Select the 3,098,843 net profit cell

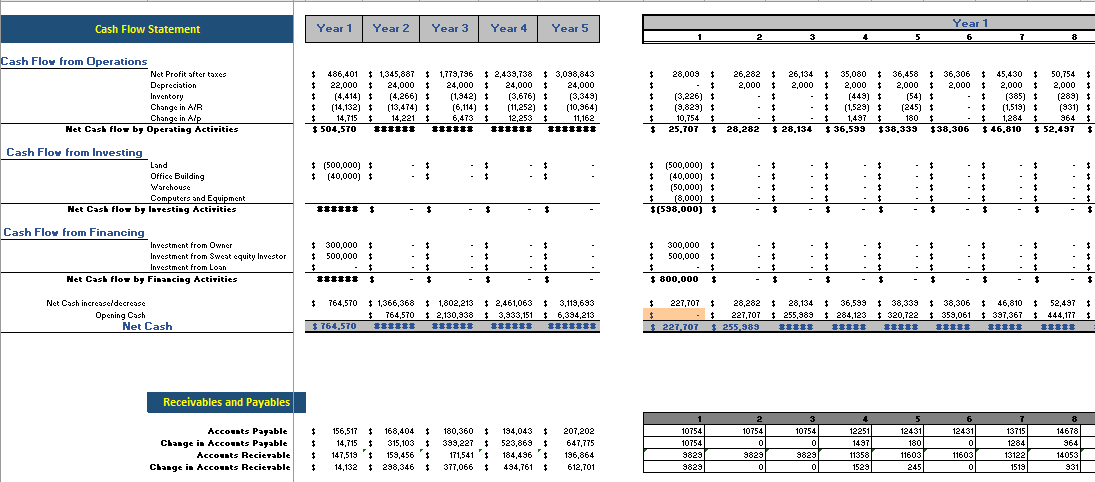pyautogui.click(x=569, y=73)
